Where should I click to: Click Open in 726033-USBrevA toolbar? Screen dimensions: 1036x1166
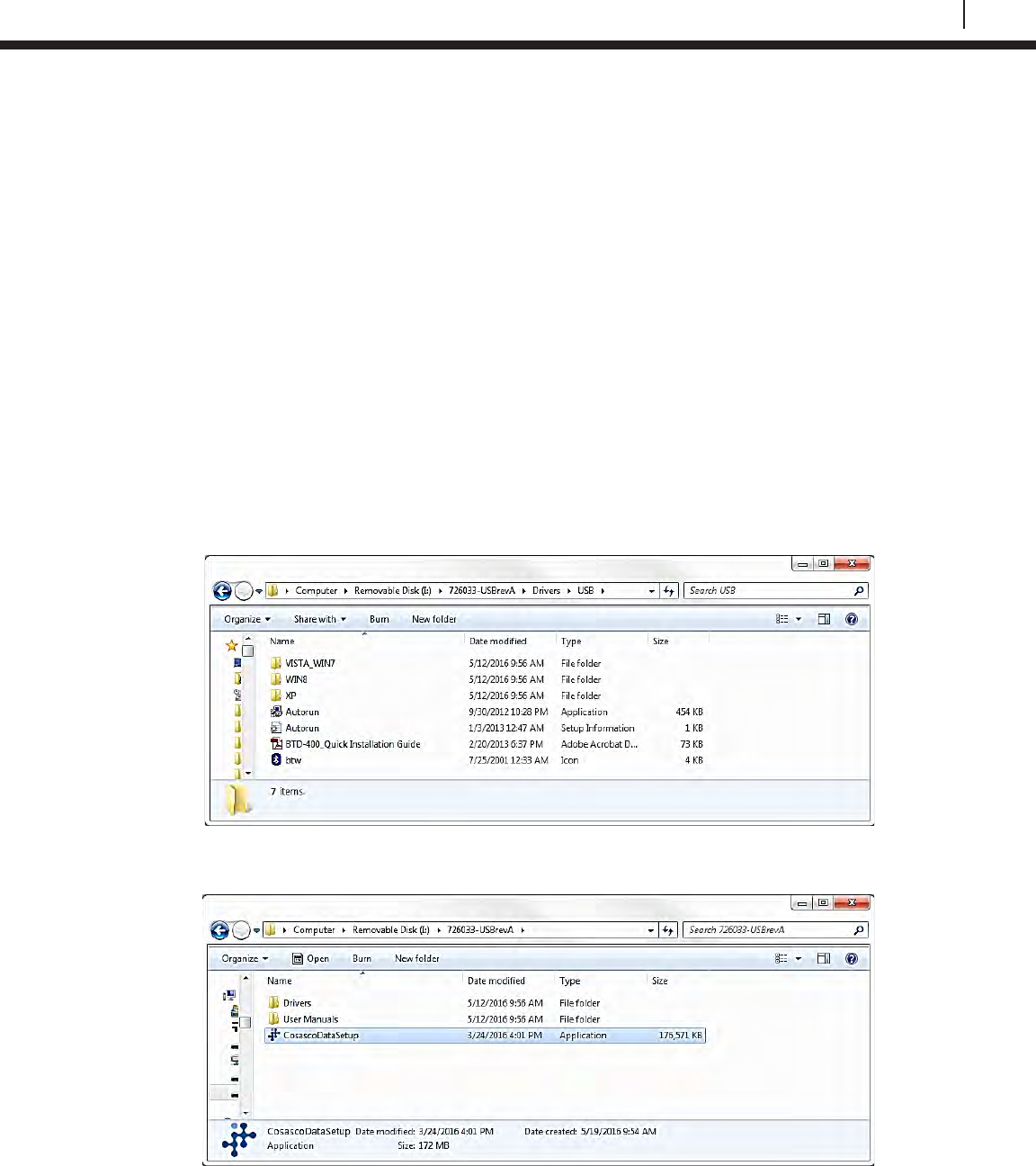(311, 958)
